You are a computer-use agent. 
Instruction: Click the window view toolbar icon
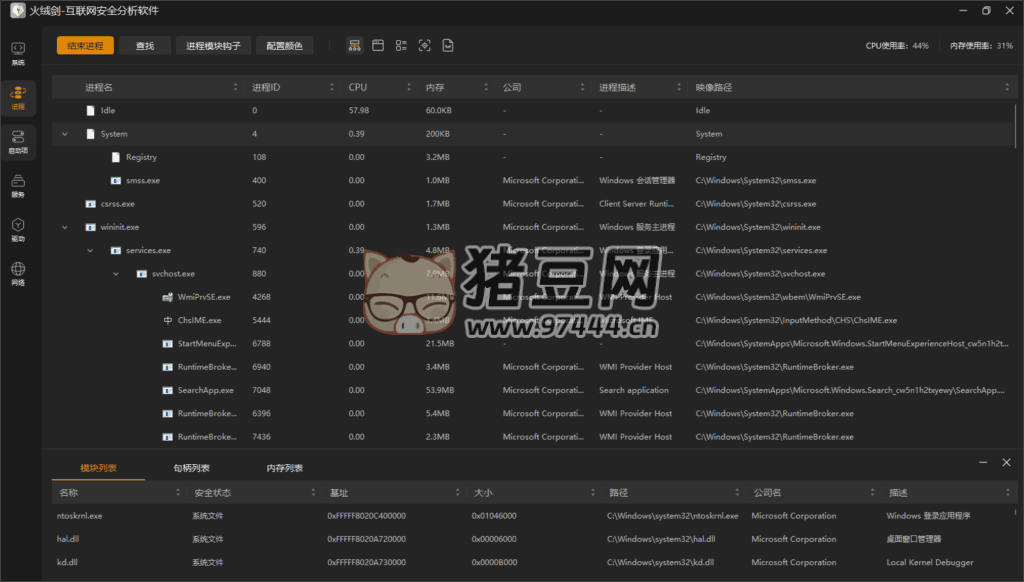point(378,46)
